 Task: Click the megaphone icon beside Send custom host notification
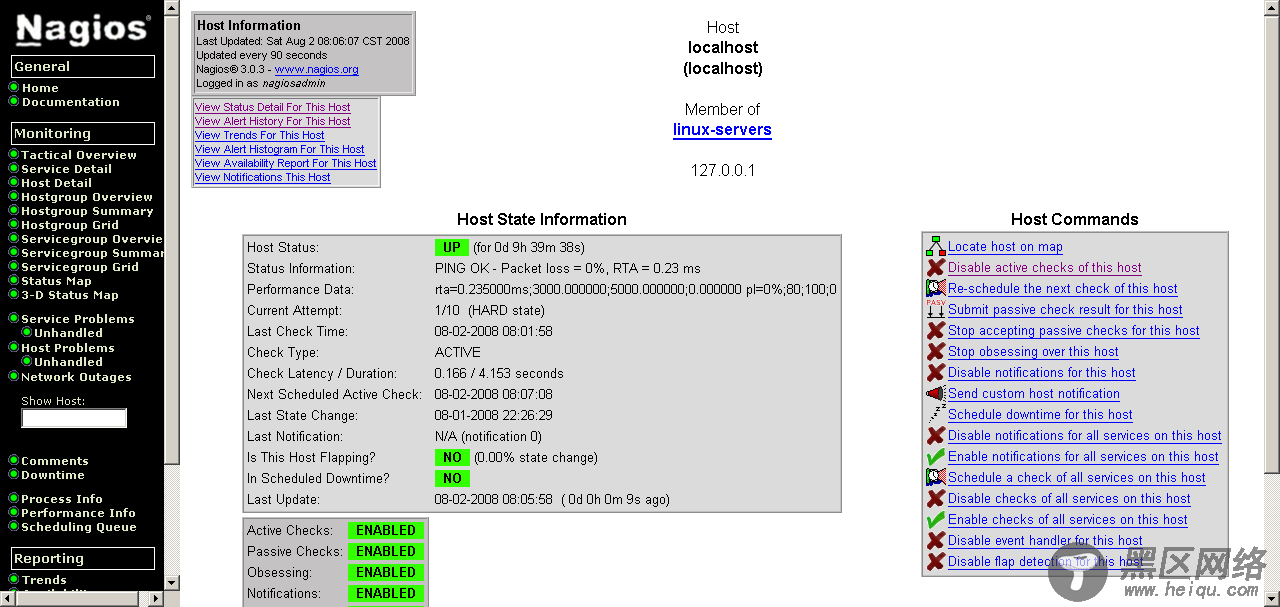935,393
